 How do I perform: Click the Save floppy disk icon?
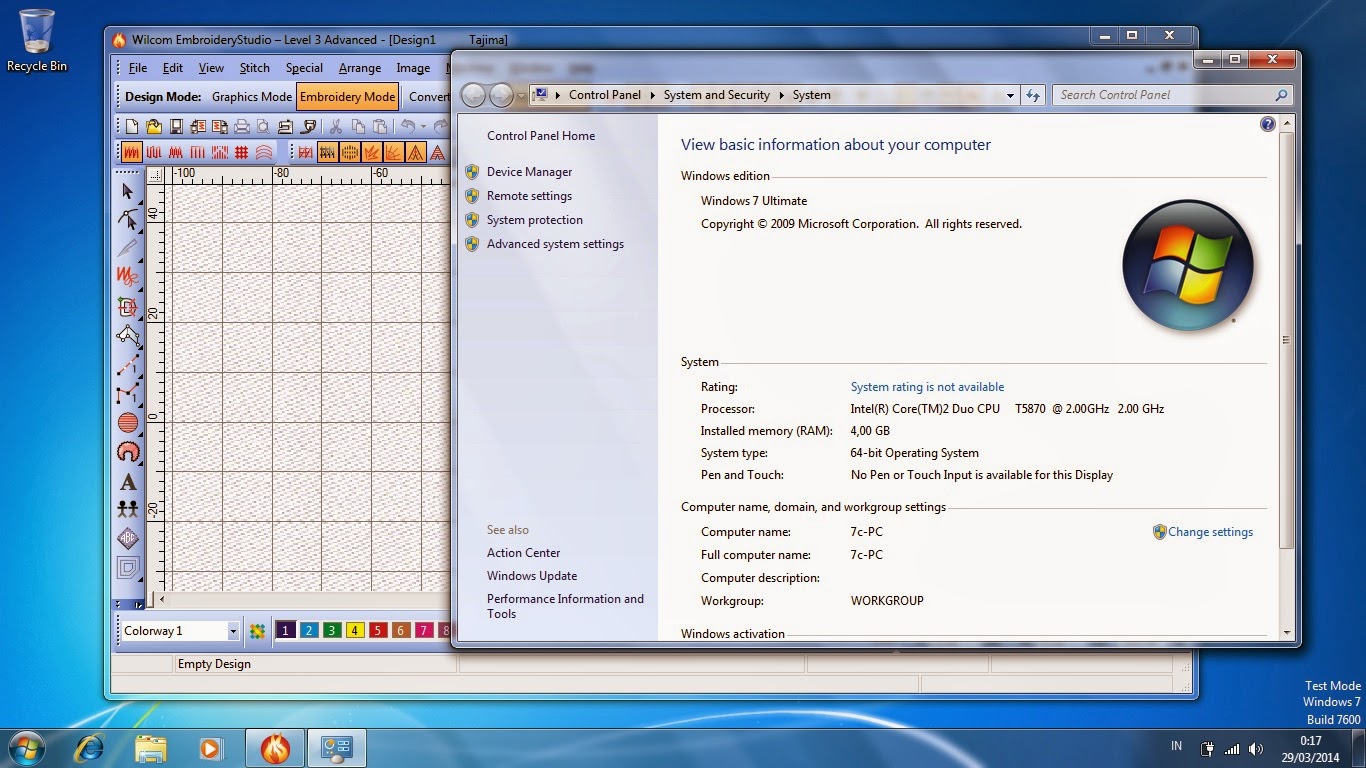[x=176, y=126]
